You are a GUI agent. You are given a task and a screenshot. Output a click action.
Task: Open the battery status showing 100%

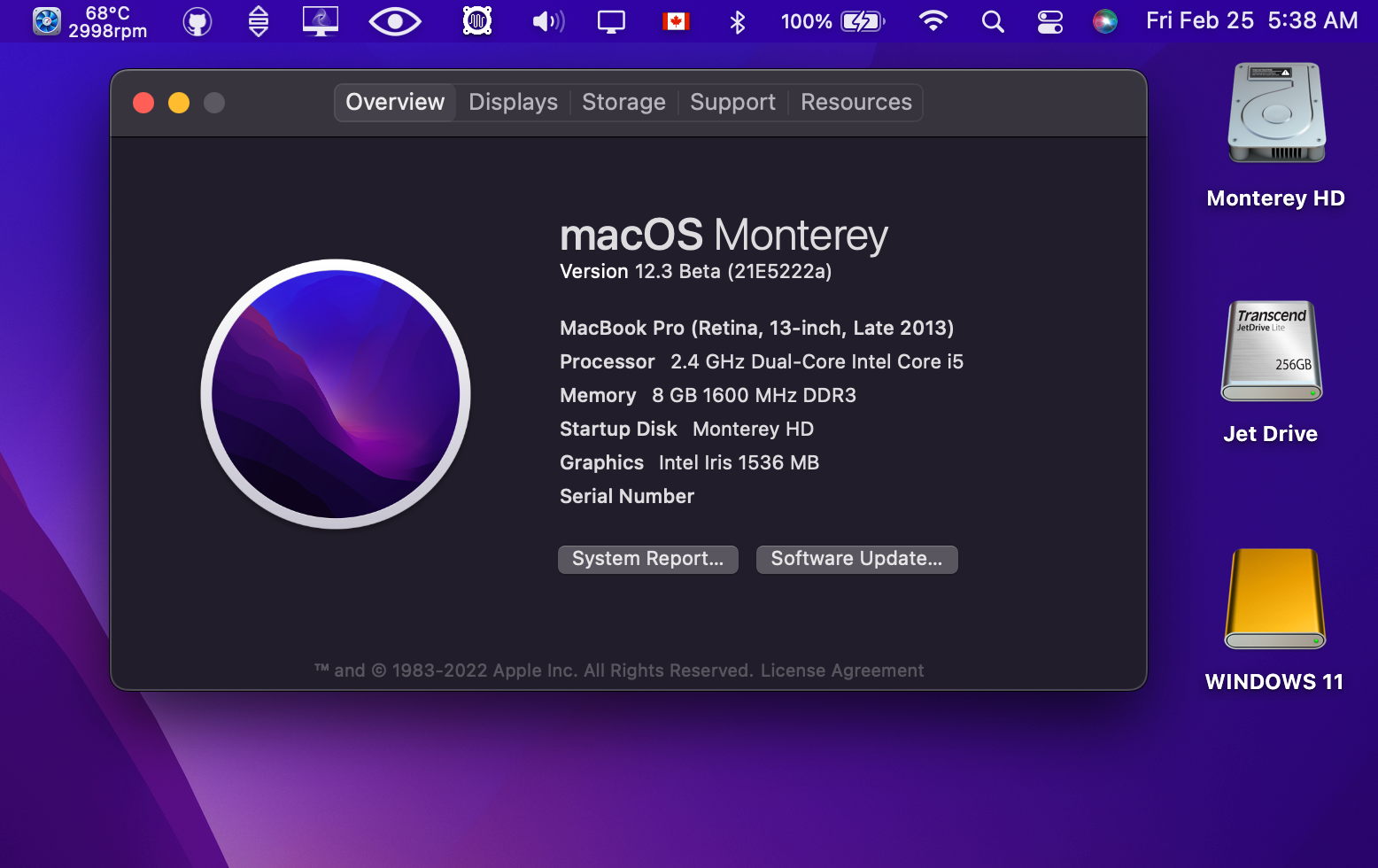click(x=832, y=21)
